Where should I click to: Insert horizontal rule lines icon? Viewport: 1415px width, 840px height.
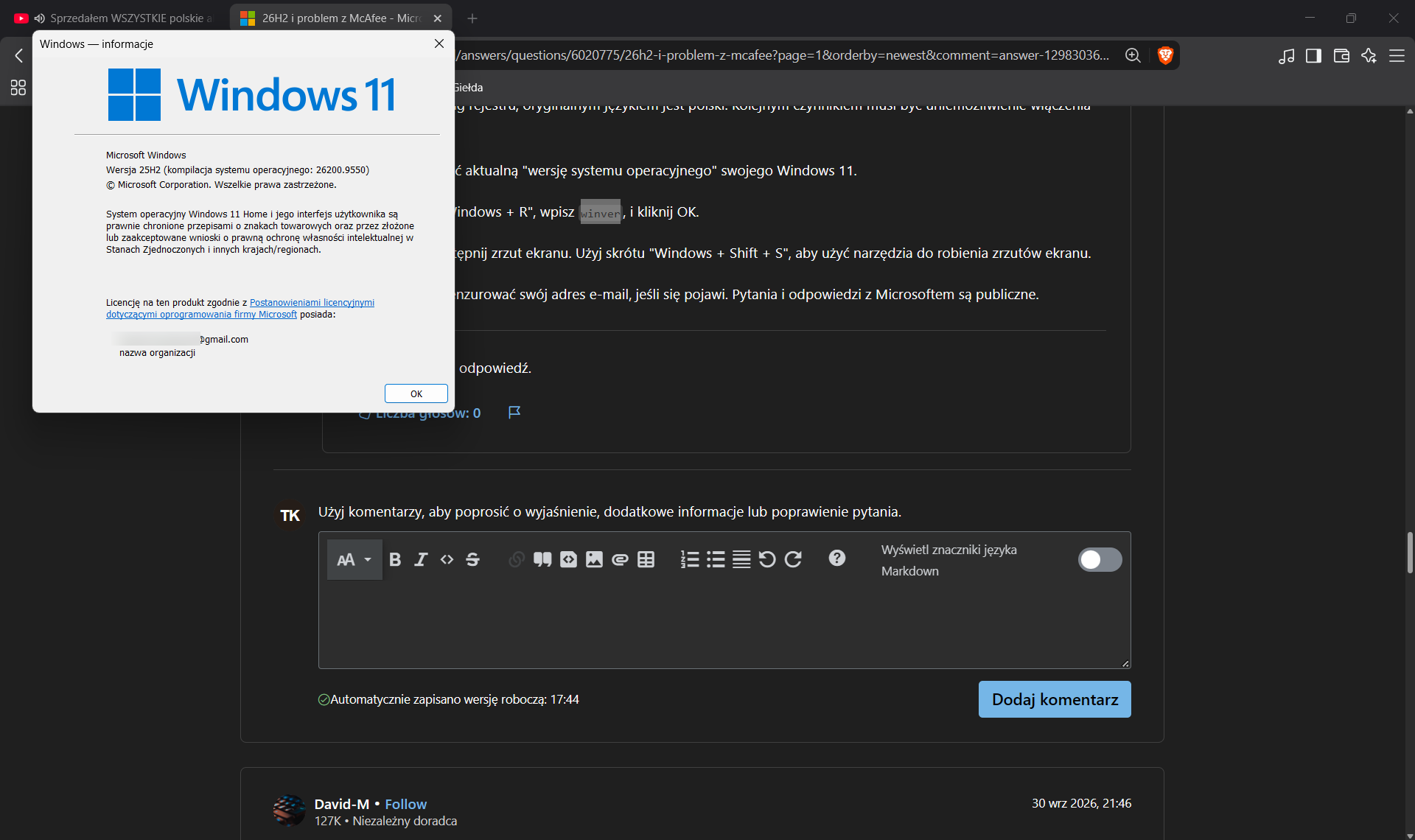(741, 560)
